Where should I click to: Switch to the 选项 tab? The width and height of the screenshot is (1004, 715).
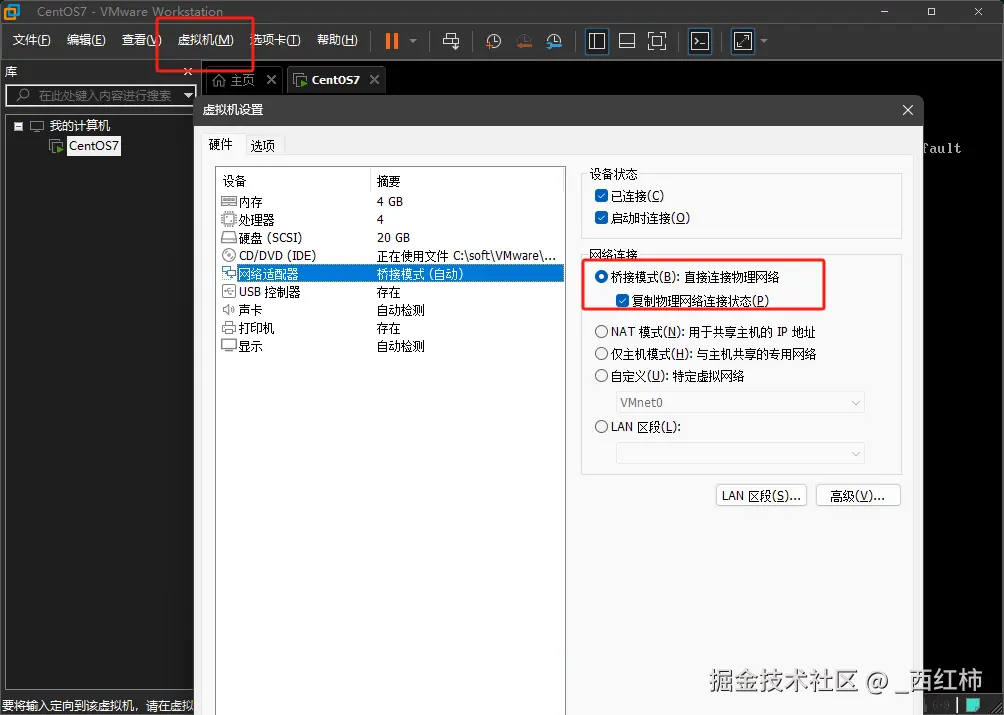tap(263, 146)
